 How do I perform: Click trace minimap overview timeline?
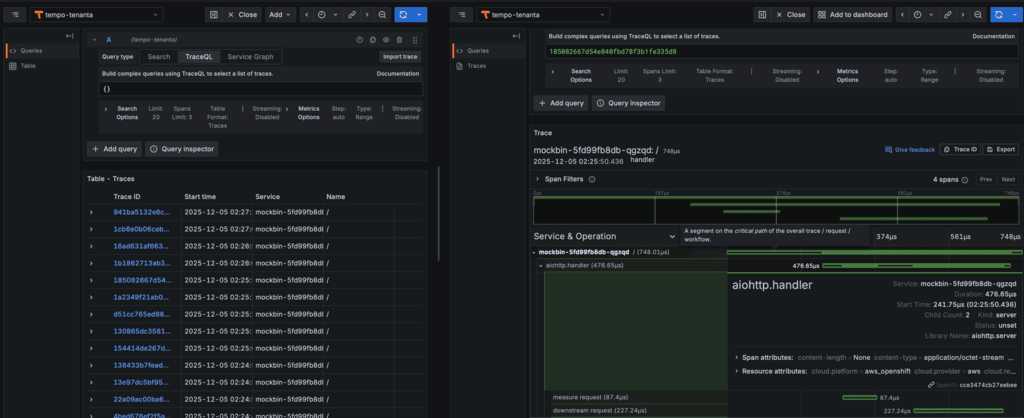[776, 210]
